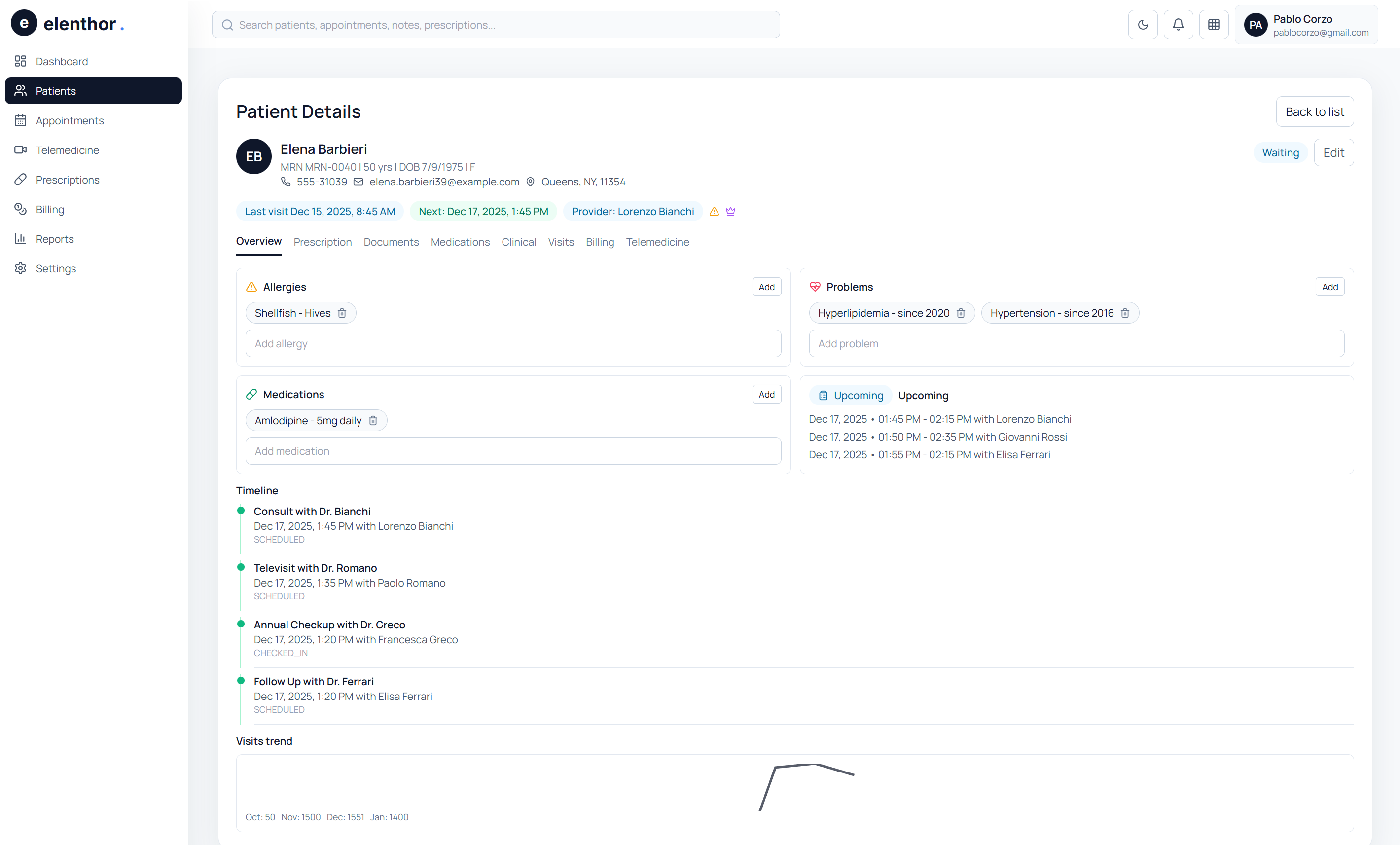The image size is (1400, 845).
Task: Open the Telemedicine patient tab
Action: pos(657,242)
